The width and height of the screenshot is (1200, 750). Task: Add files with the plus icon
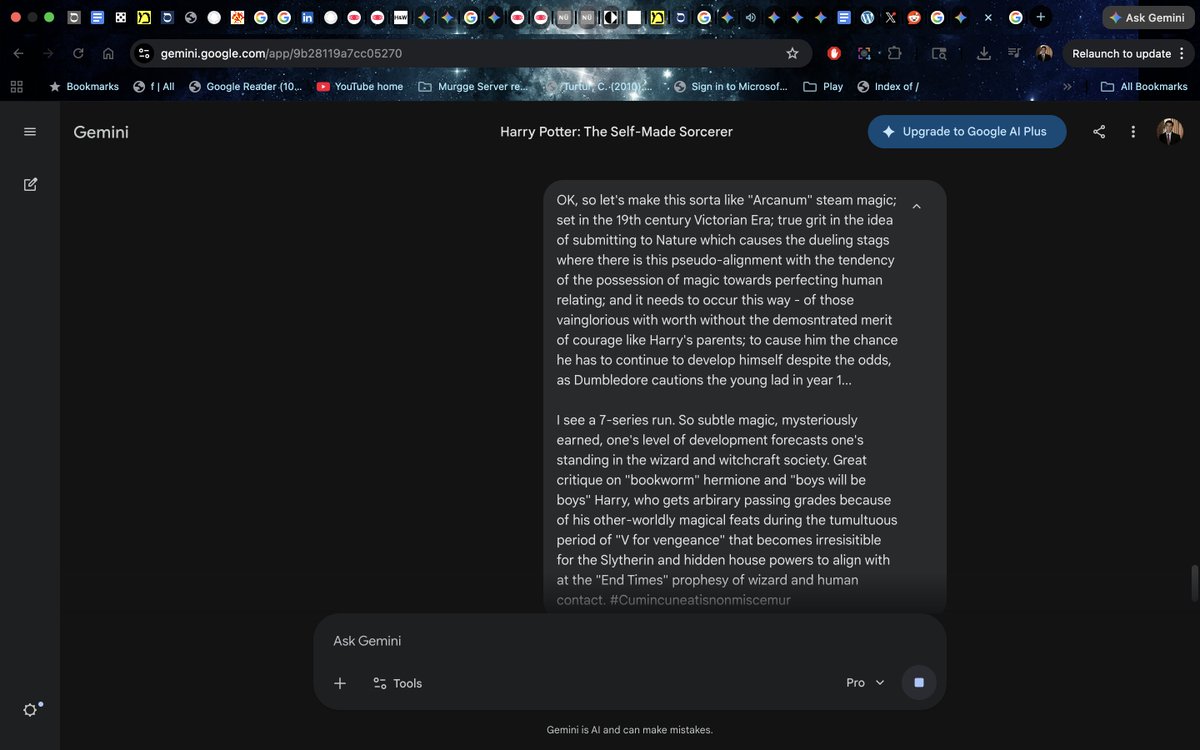coord(340,683)
